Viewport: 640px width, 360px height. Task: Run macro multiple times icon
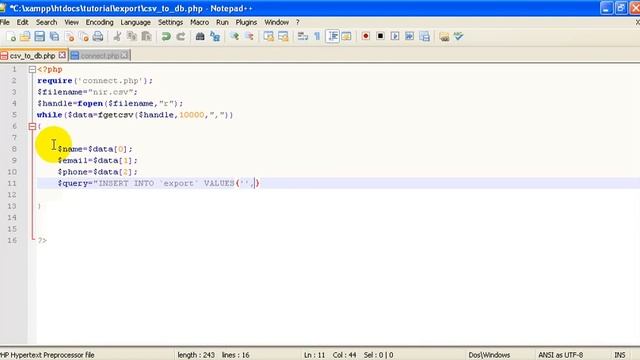(409, 36)
